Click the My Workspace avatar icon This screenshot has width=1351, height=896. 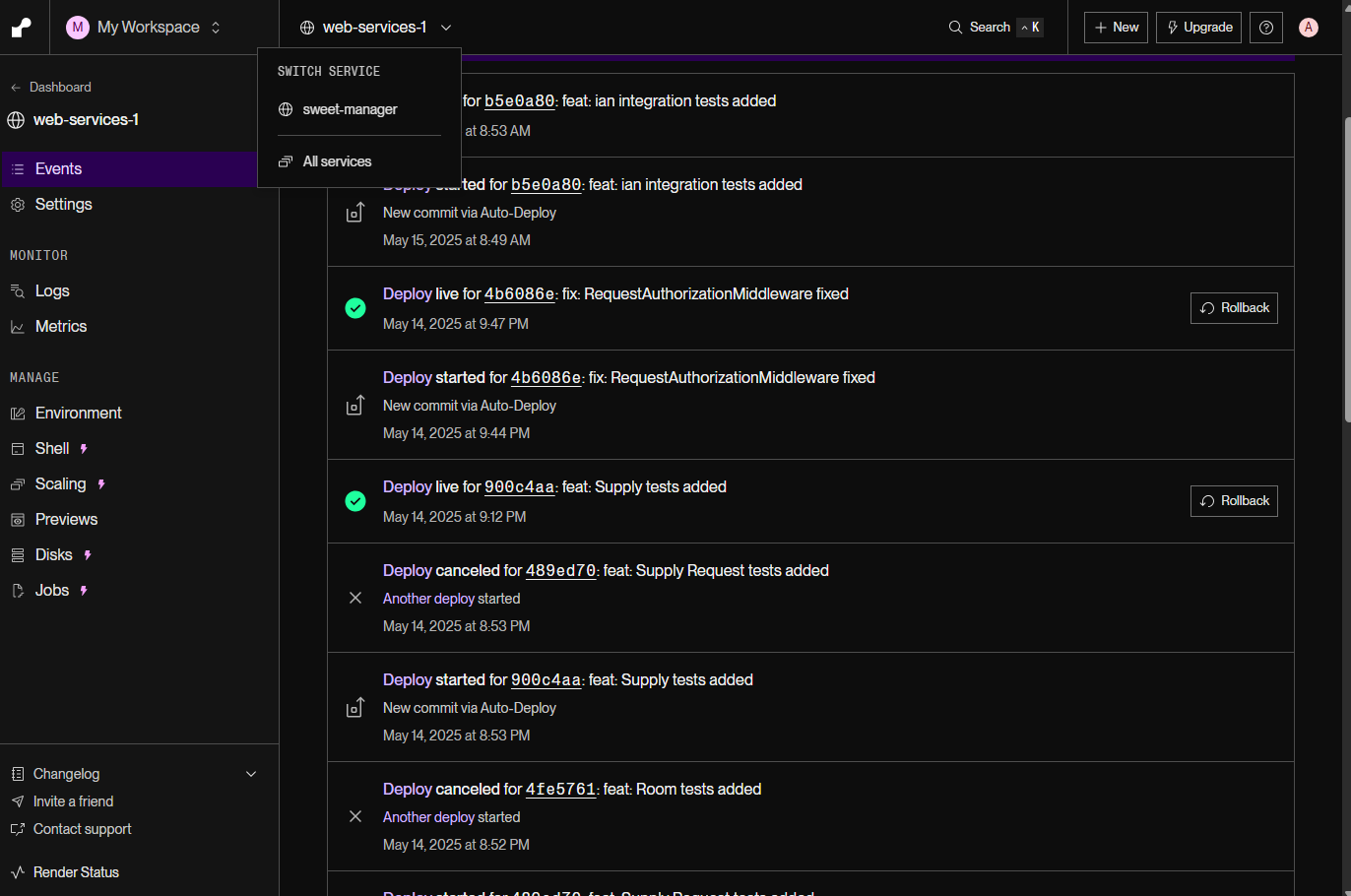(x=78, y=28)
